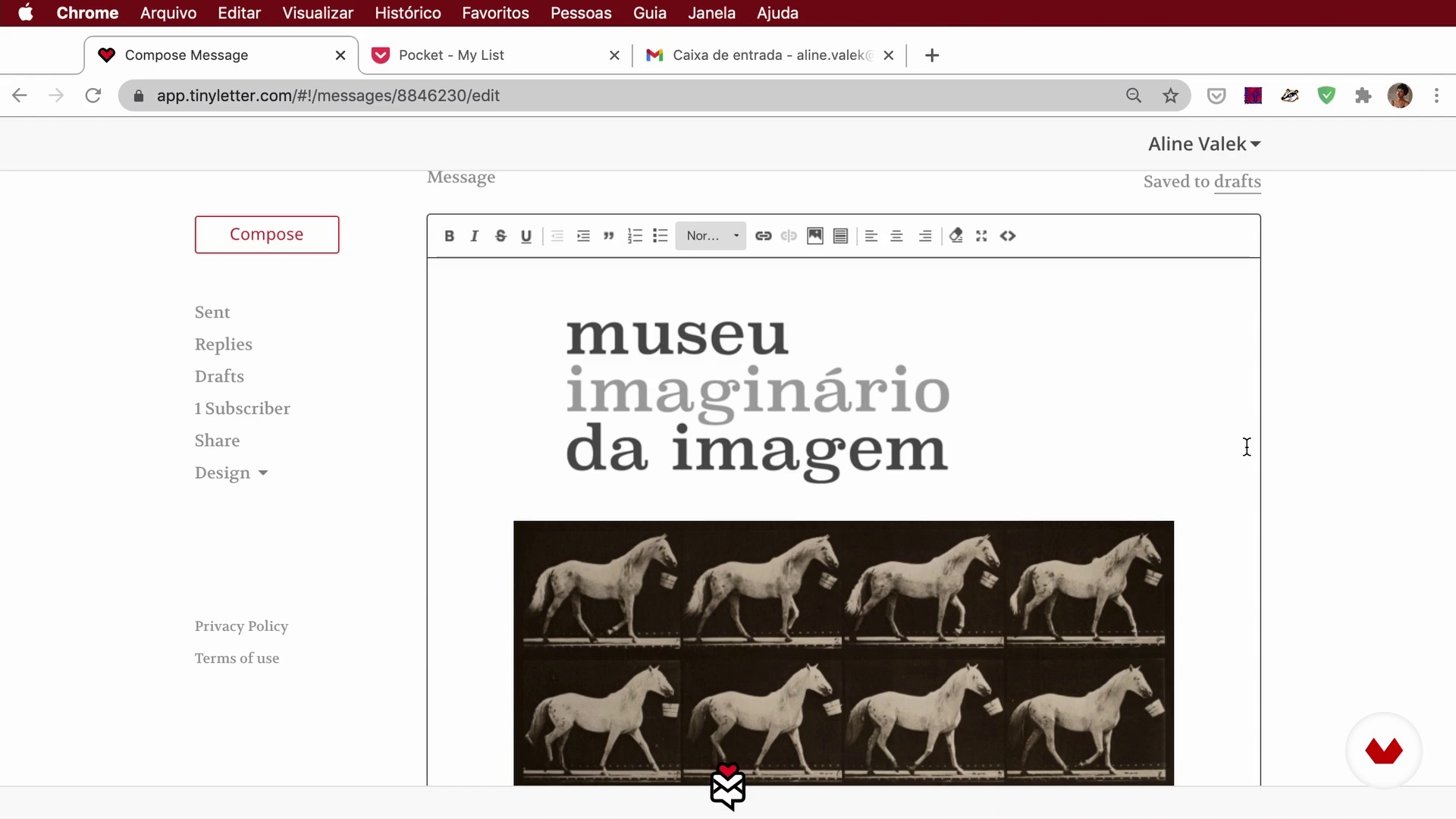Open the Privacy Policy link

pyautogui.click(x=241, y=626)
